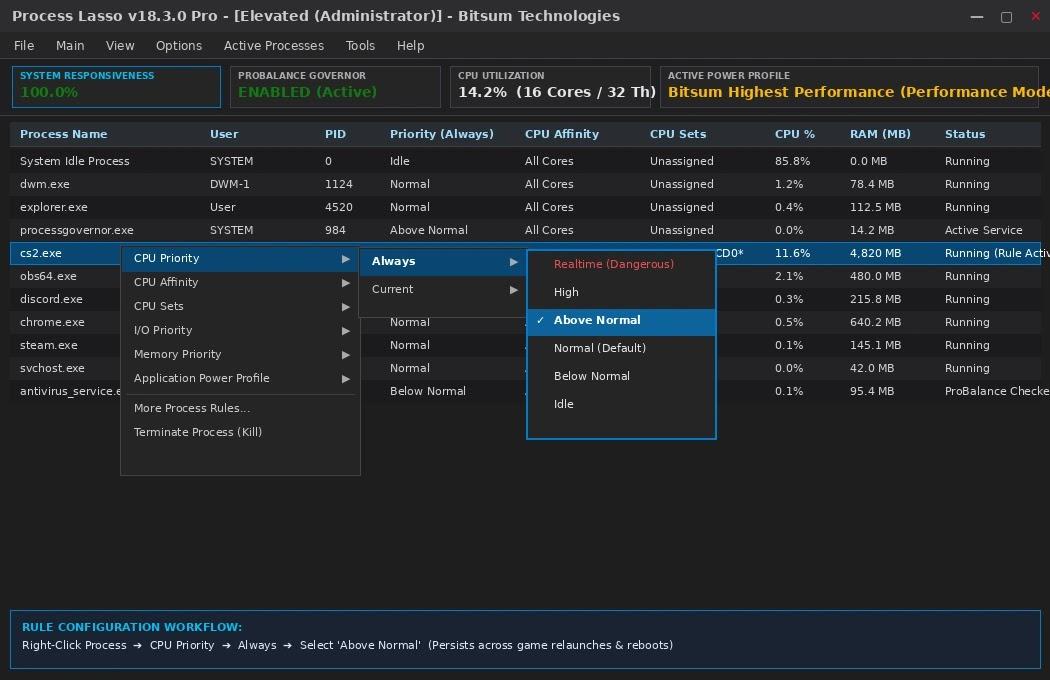Select CPU Affinity in context menu
This screenshot has height=680, width=1050.
coord(240,283)
